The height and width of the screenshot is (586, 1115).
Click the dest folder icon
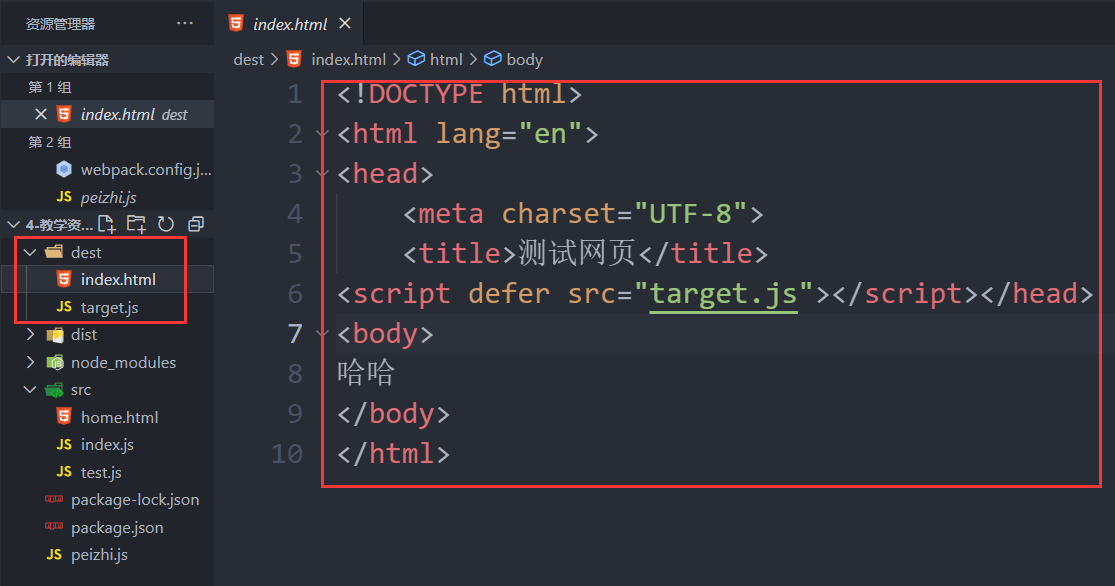pos(54,252)
